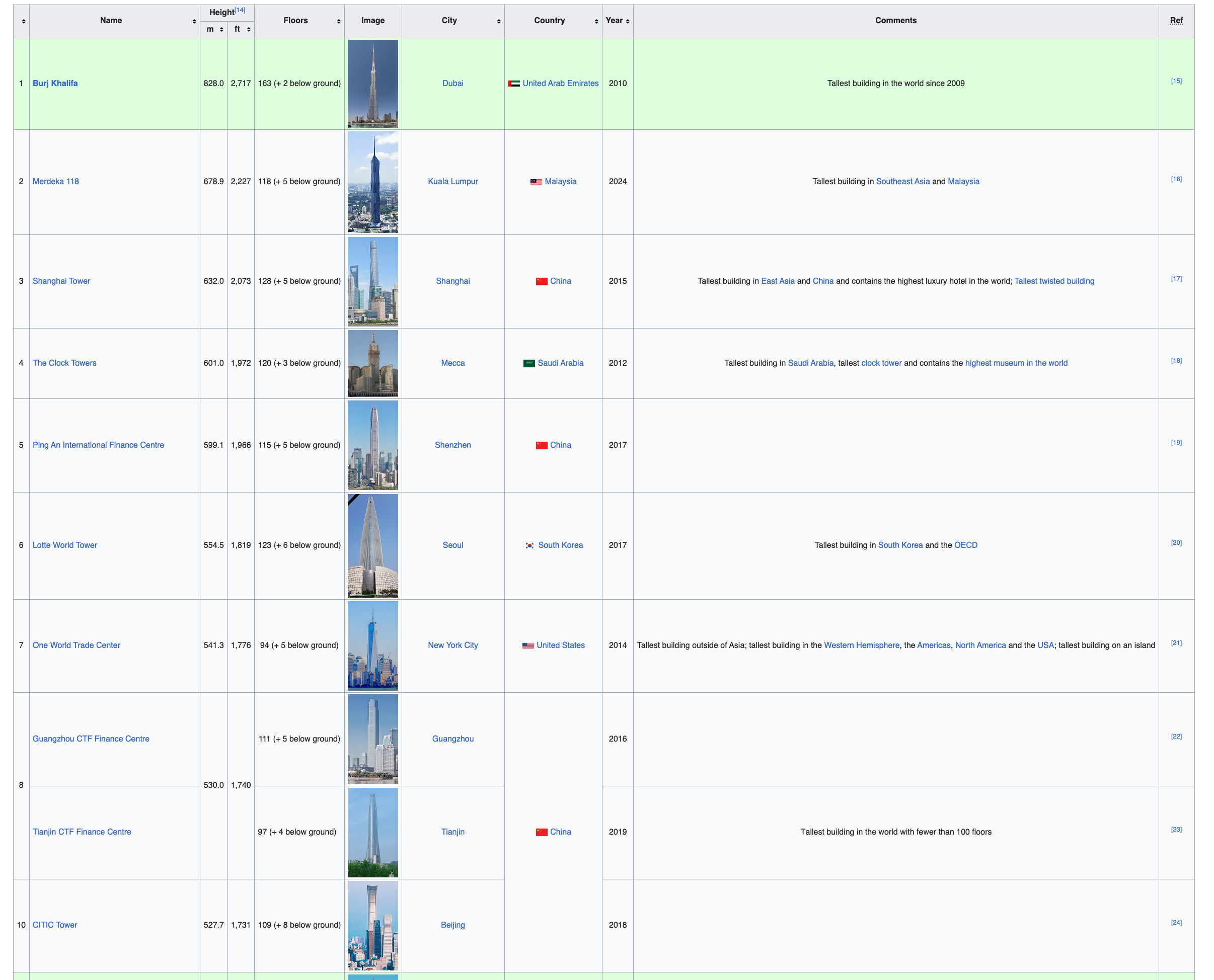Open Lotte World Tower image thumbnail
The width and height of the screenshot is (1214, 980).
(372, 545)
